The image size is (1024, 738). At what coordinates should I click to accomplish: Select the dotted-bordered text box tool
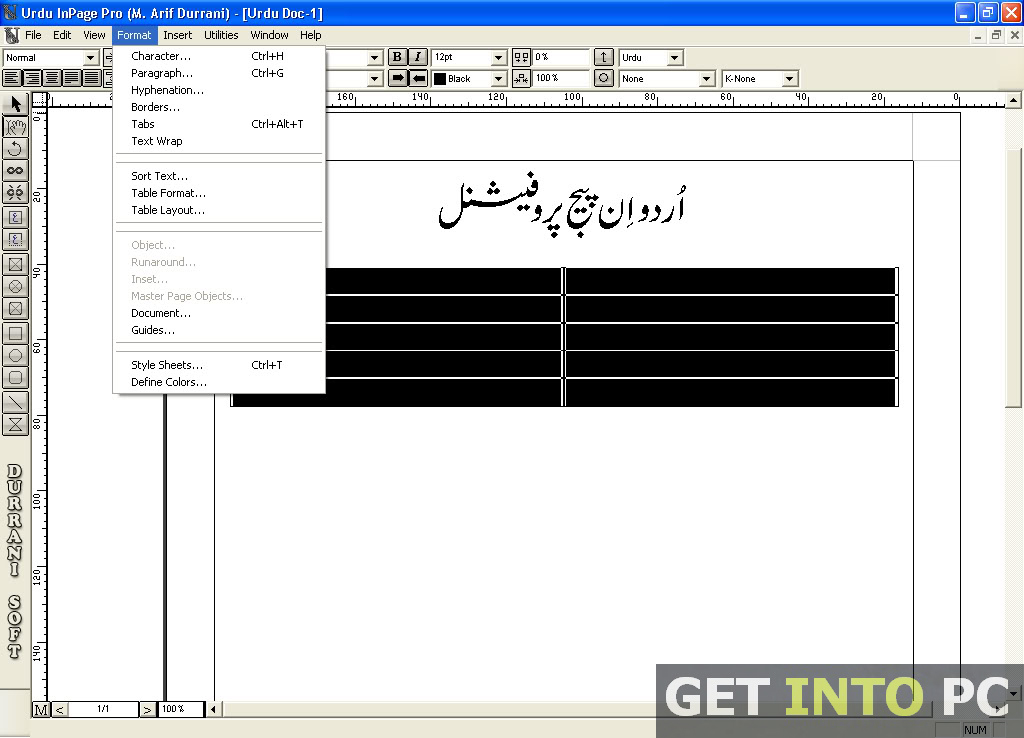pos(16,240)
